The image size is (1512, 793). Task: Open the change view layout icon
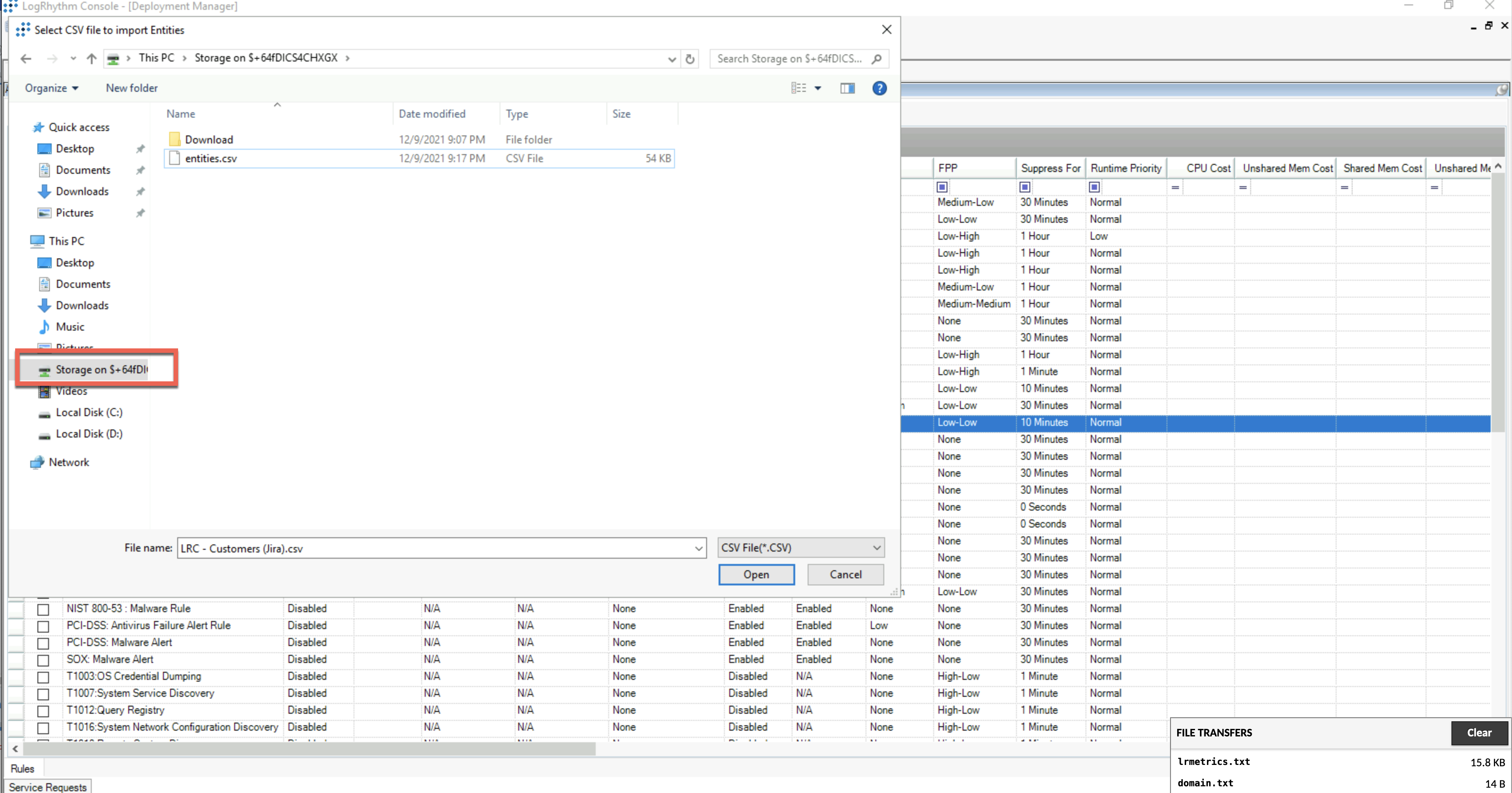(798, 88)
